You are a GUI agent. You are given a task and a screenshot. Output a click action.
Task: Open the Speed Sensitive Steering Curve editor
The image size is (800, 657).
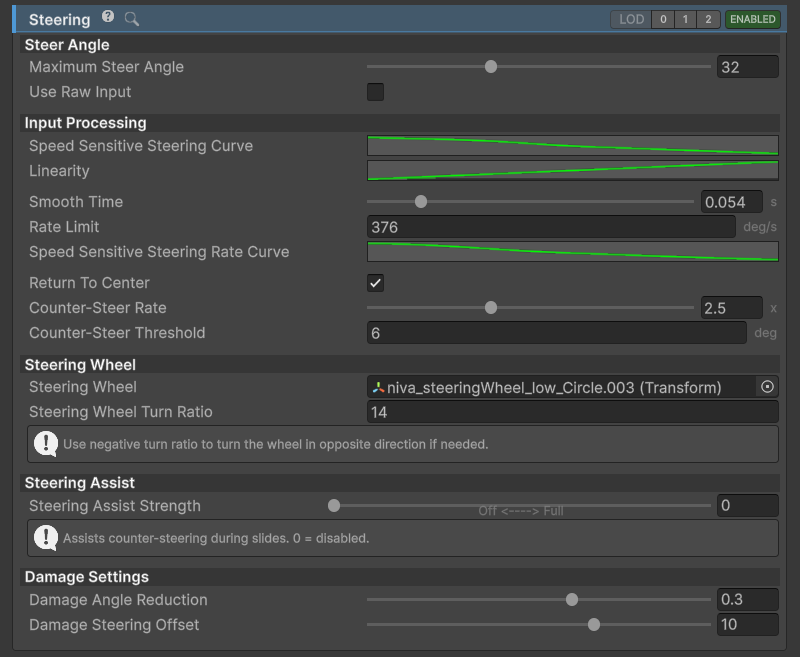click(572, 146)
